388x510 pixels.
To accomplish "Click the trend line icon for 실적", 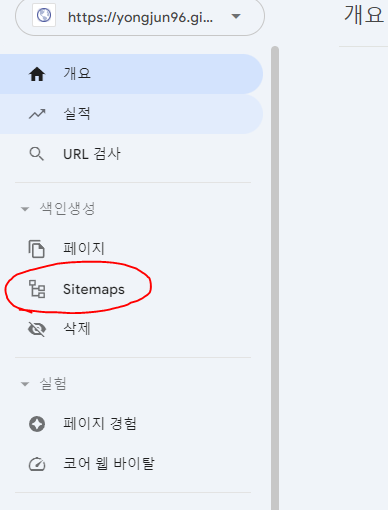I will [37, 114].
